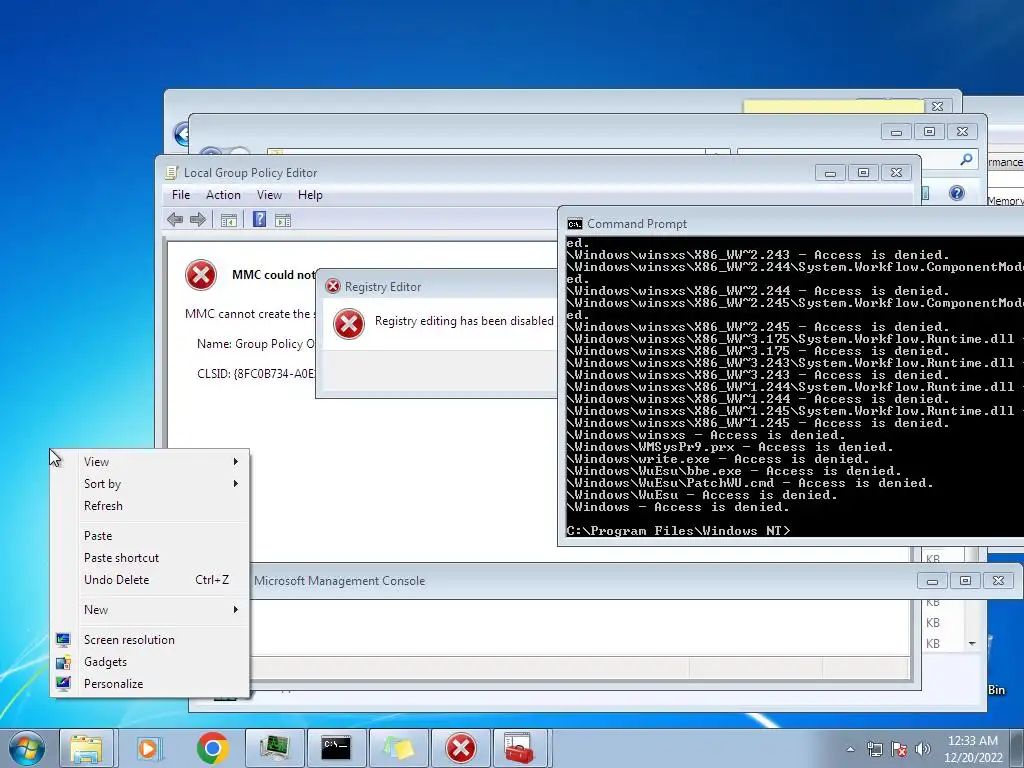Open Google Chrome from the taskbar
1024x768 pixels.
[212, 748]
